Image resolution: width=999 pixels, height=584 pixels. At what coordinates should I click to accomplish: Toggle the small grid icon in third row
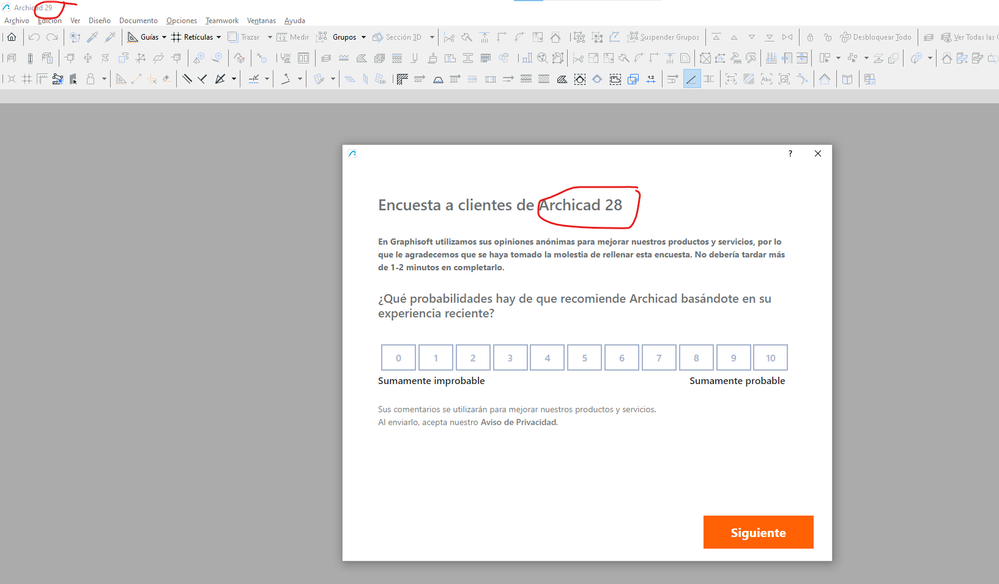point(27,79)
